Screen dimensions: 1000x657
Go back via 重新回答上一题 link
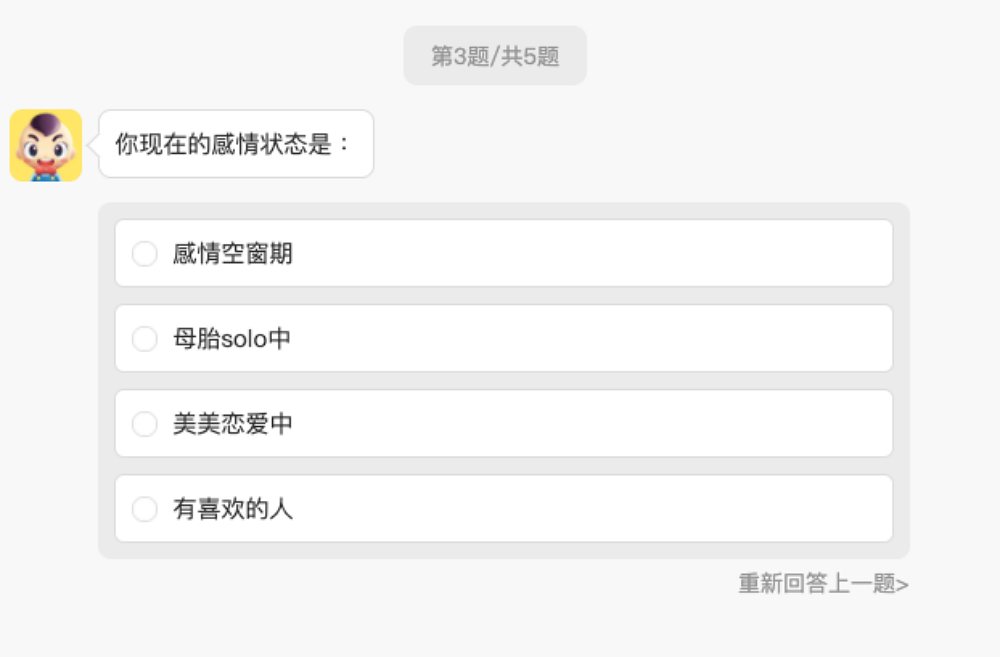tap(817, 584)
